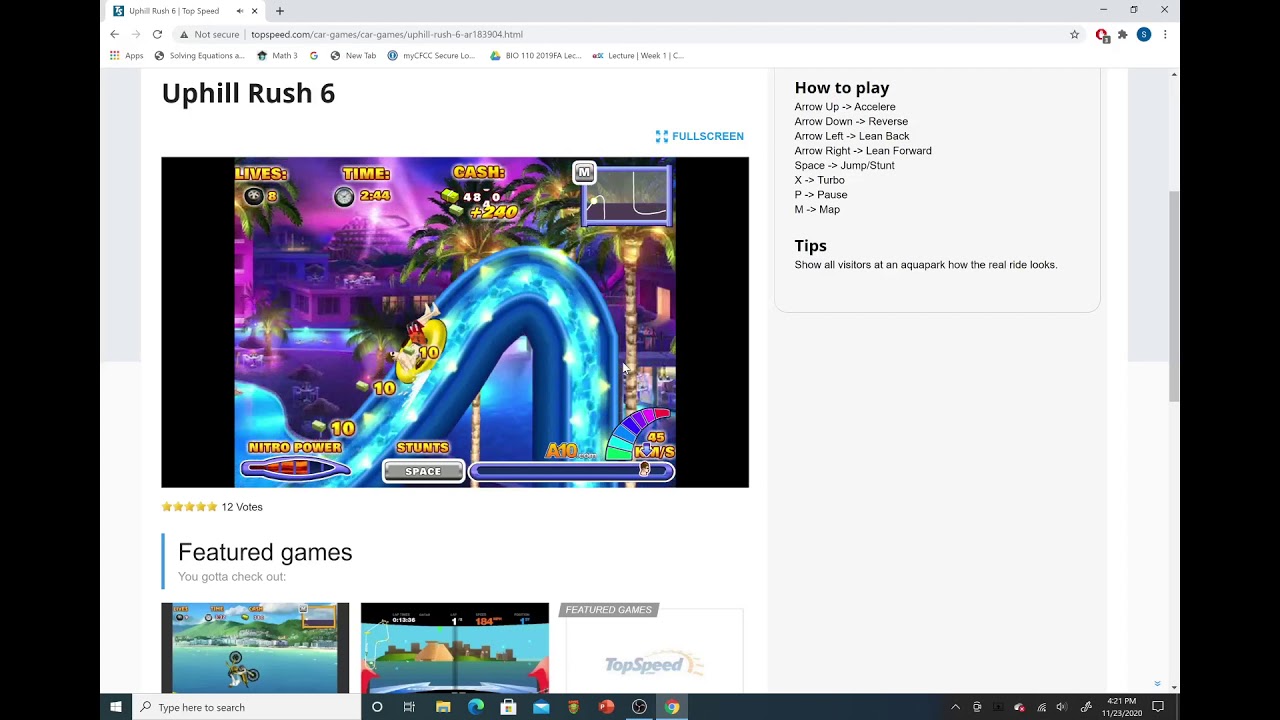Viewport: 1280px width, 720px height.
Task: Click the FEATURED GAMES label badge
Action: click(608, 610)
